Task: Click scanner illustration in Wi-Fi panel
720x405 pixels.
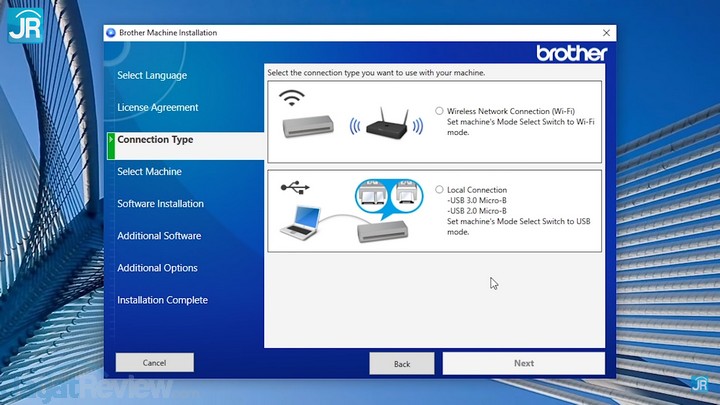Action: (x=308, y=126)
